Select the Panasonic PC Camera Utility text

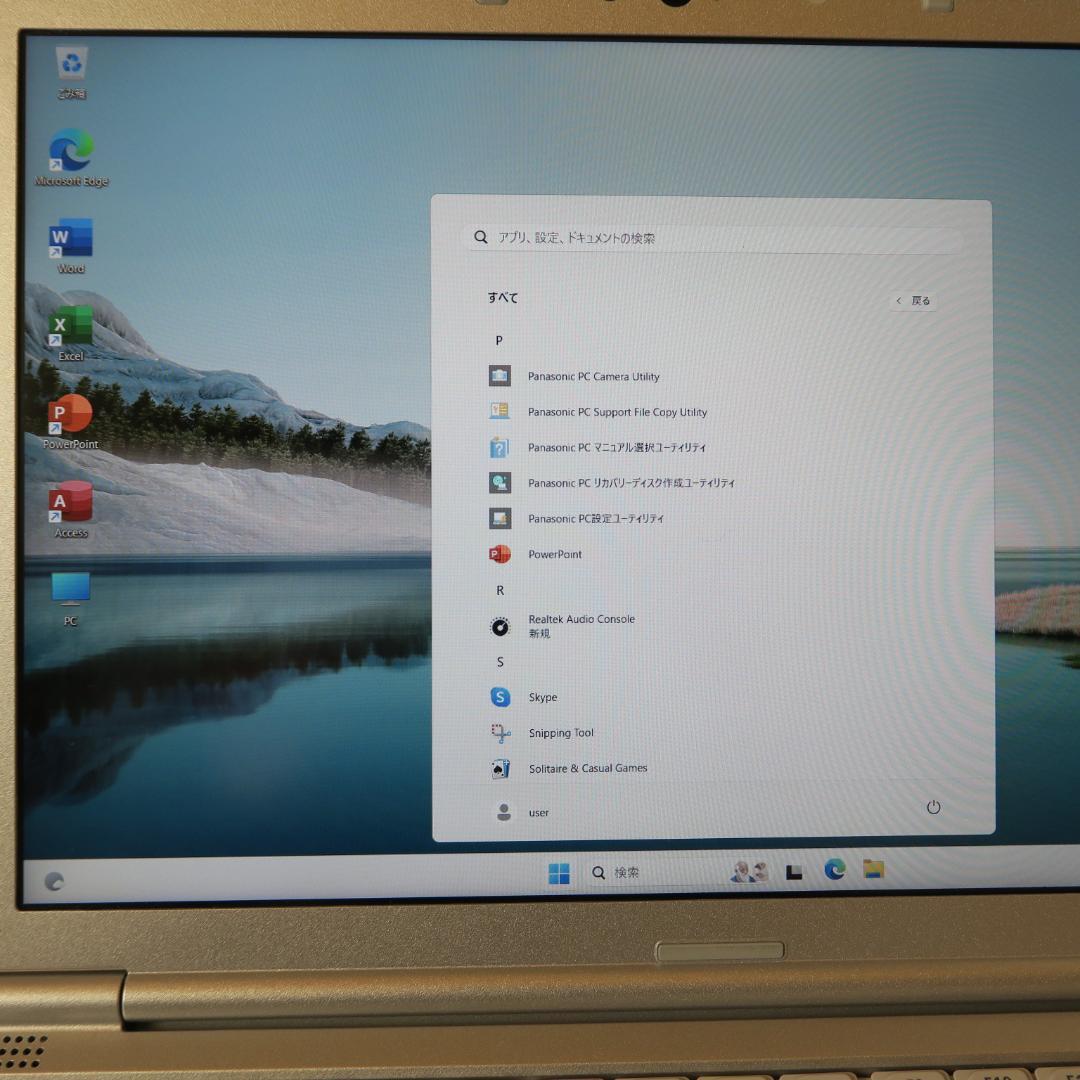[x=594, y=376]
